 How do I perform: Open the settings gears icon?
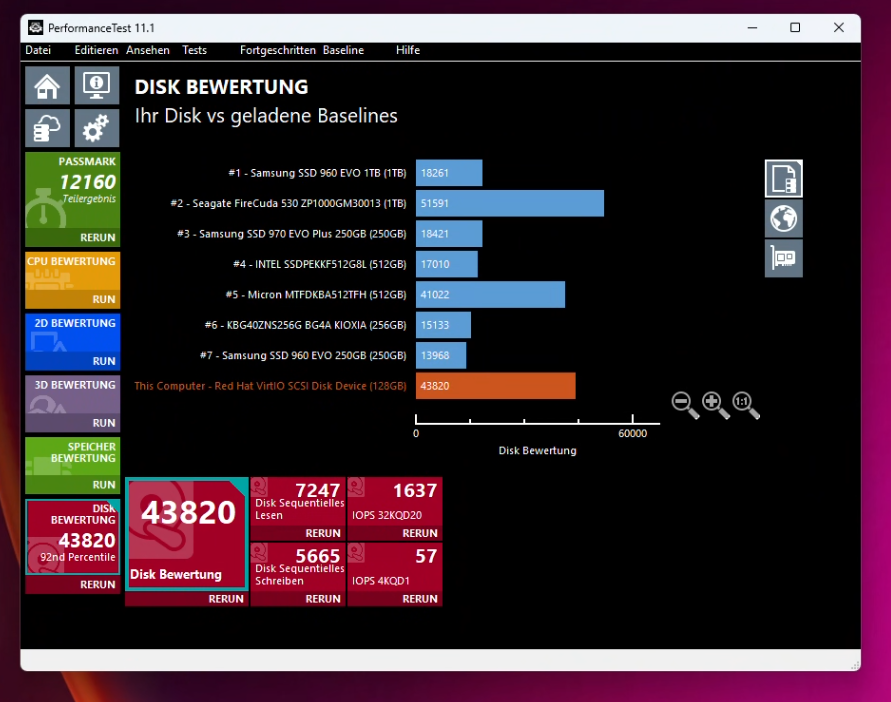click(97, 128)
